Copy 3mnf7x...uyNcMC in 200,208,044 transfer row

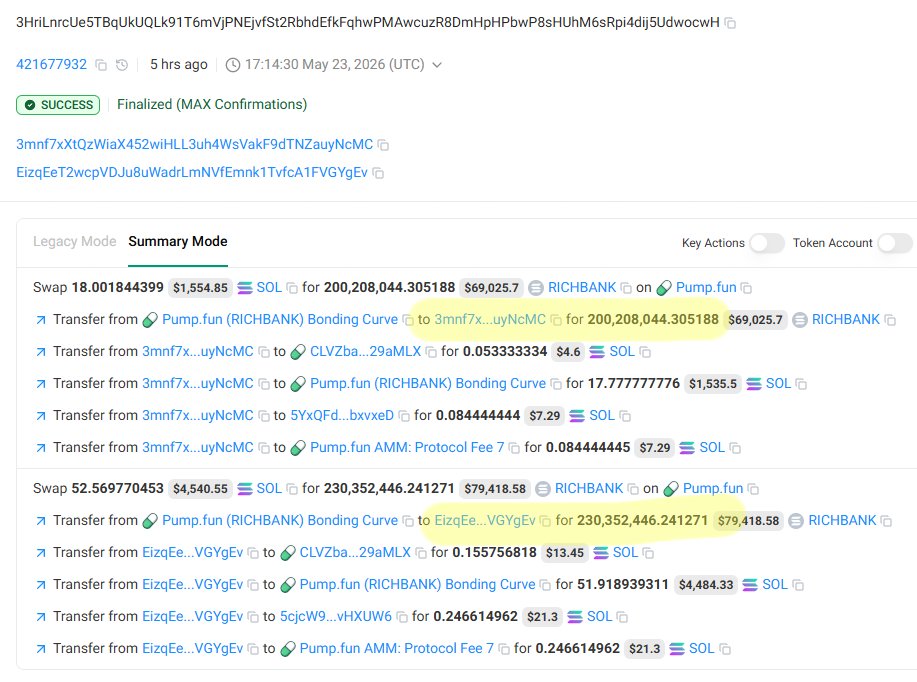[556, 320]
